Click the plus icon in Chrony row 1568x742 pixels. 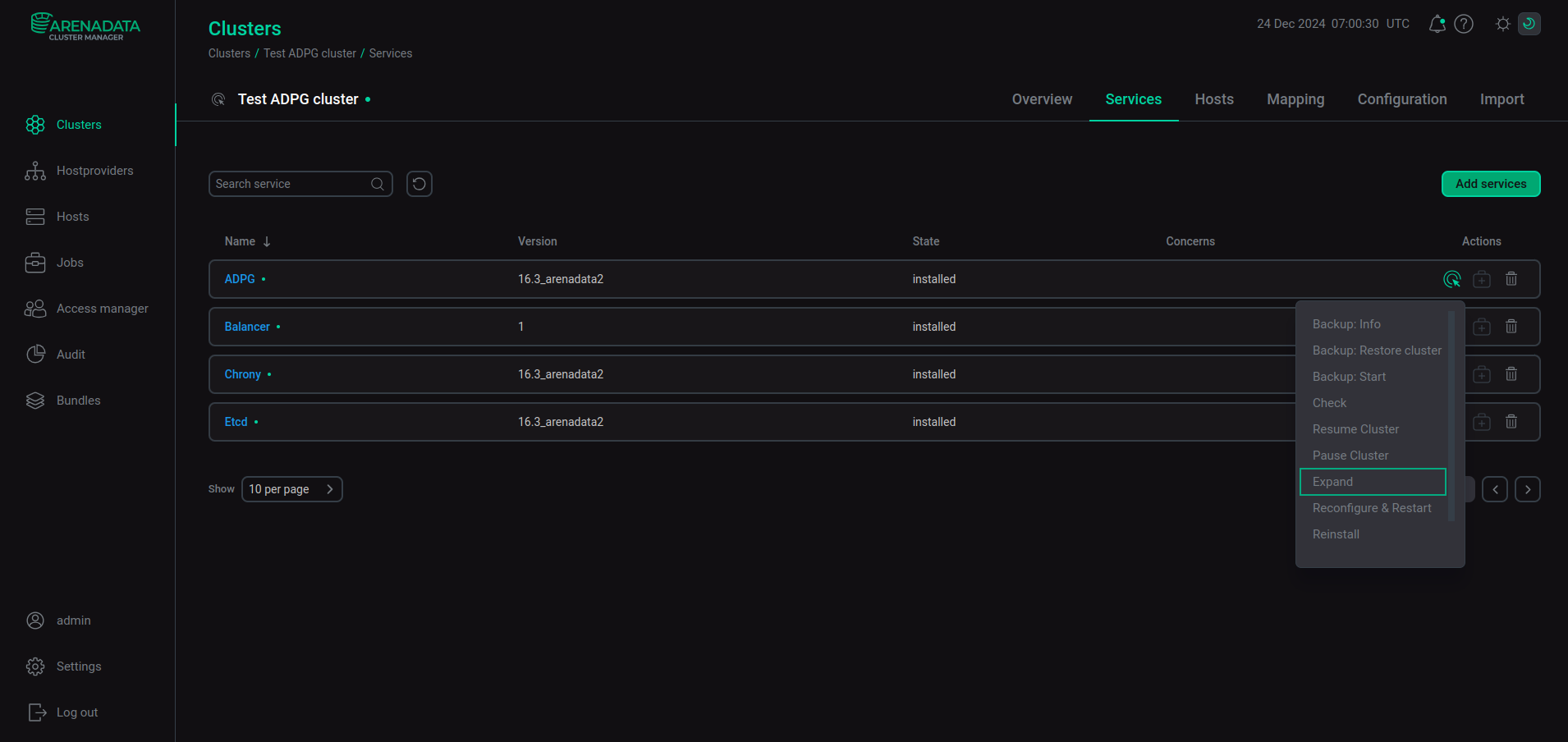[1482, 374]
